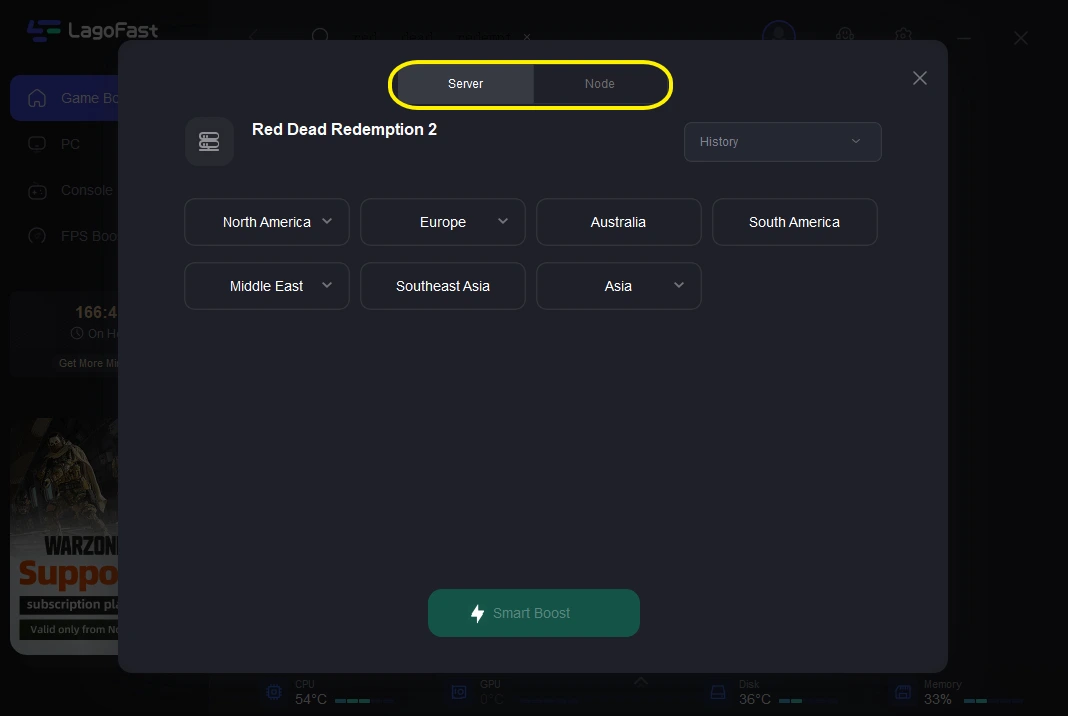1068x716 pixels.
Task: Click the Disk icon in status bar
Action: click(718, 692)
